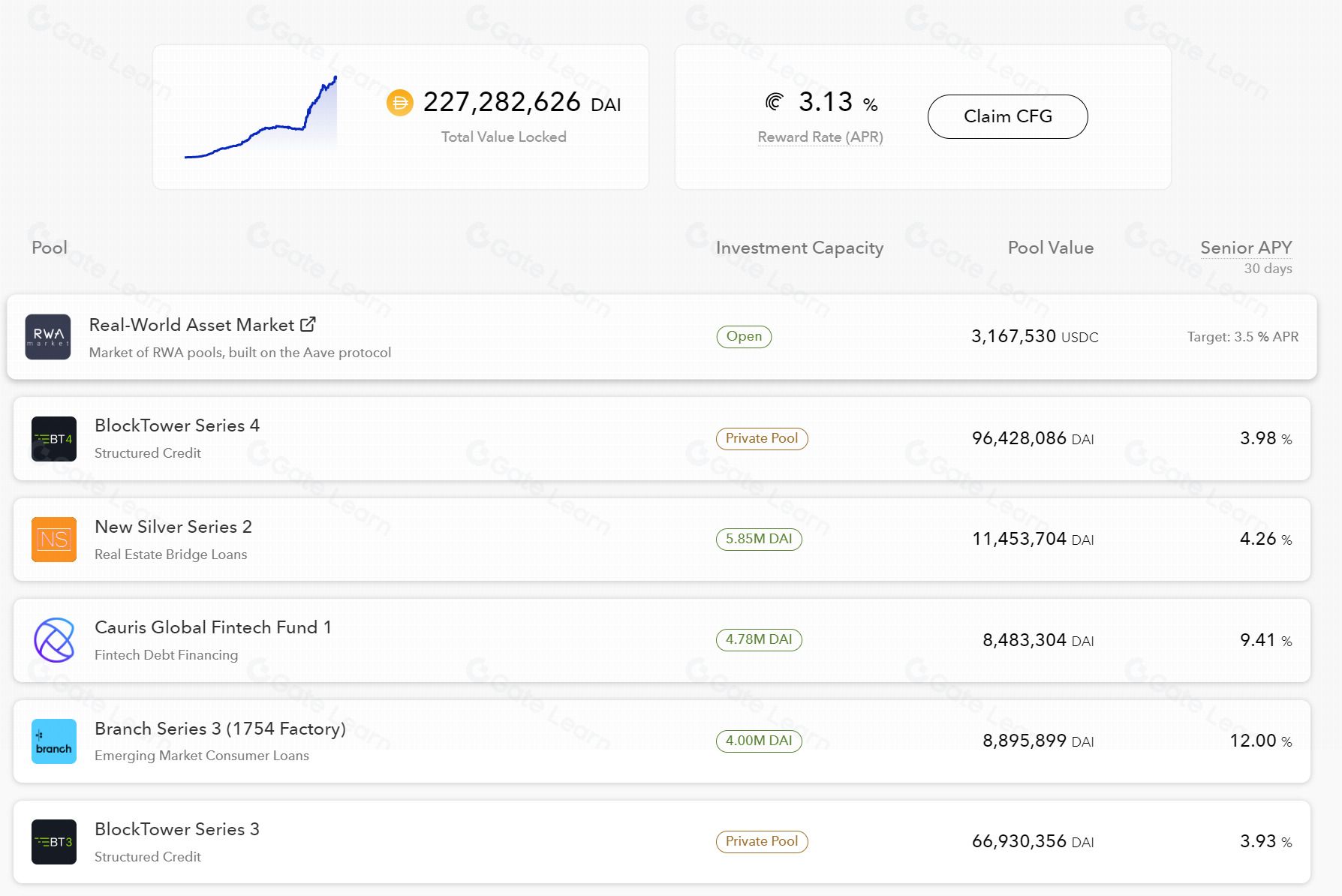Click the 8,895,899 DAI pool value
This screenshot has width=1342, height=896.
click(x=1039, y=741)
